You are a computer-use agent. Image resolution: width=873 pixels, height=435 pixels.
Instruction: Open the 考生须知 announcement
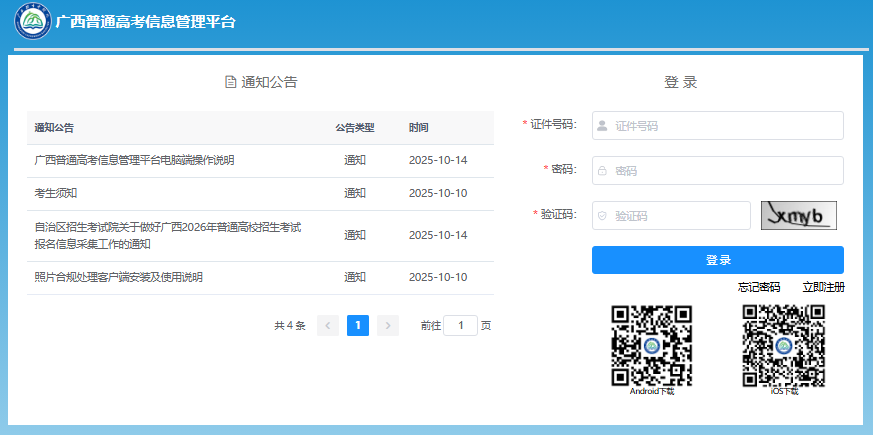56,193
